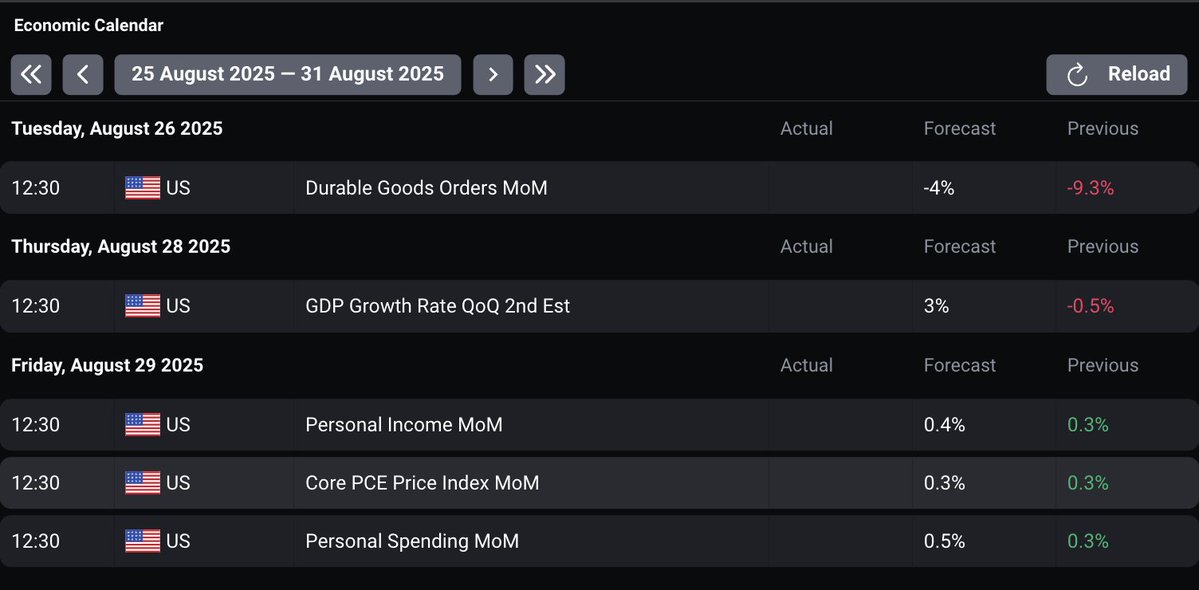This screenshot has height=590, width=1199.
Task: Open the Durable Goods Orders MoM event
Action: tap(426, 188)
